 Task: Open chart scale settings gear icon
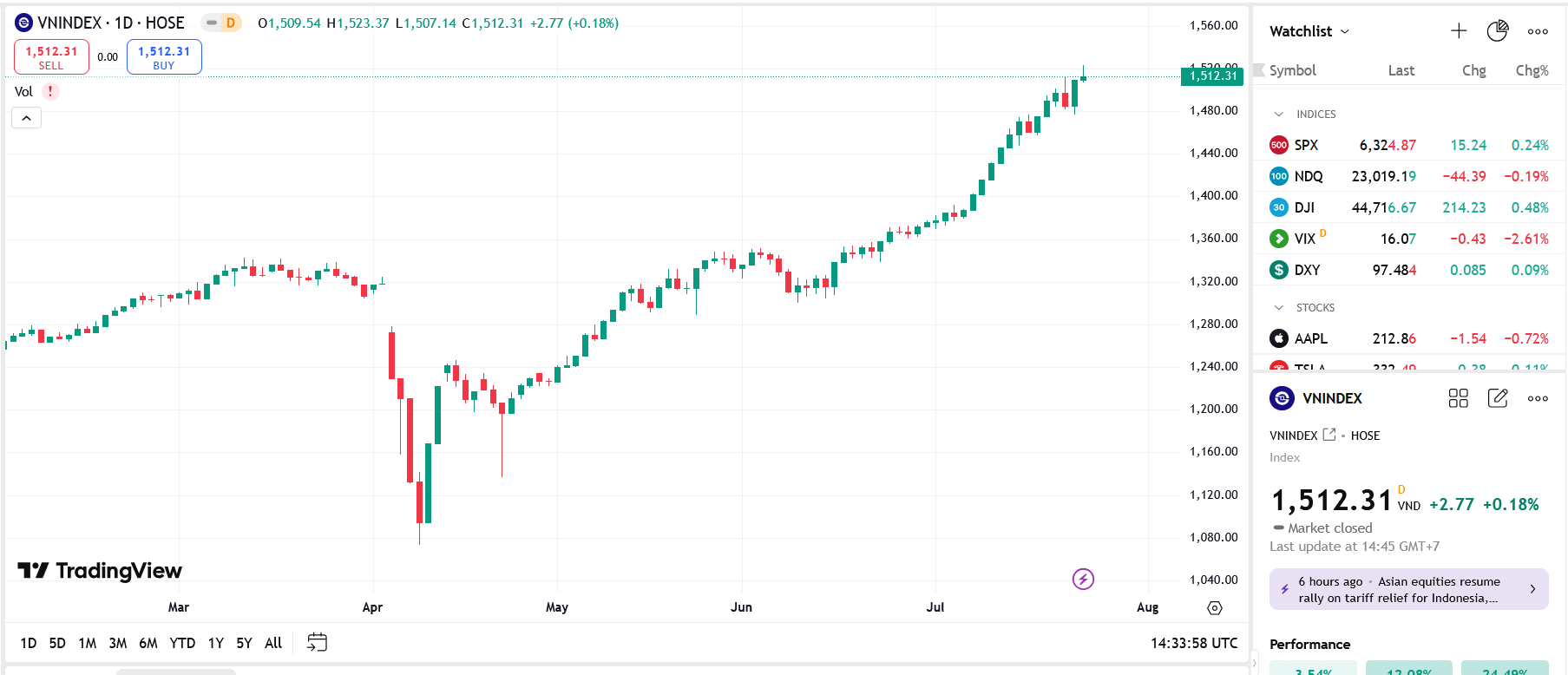click(x=1215, y=608)
